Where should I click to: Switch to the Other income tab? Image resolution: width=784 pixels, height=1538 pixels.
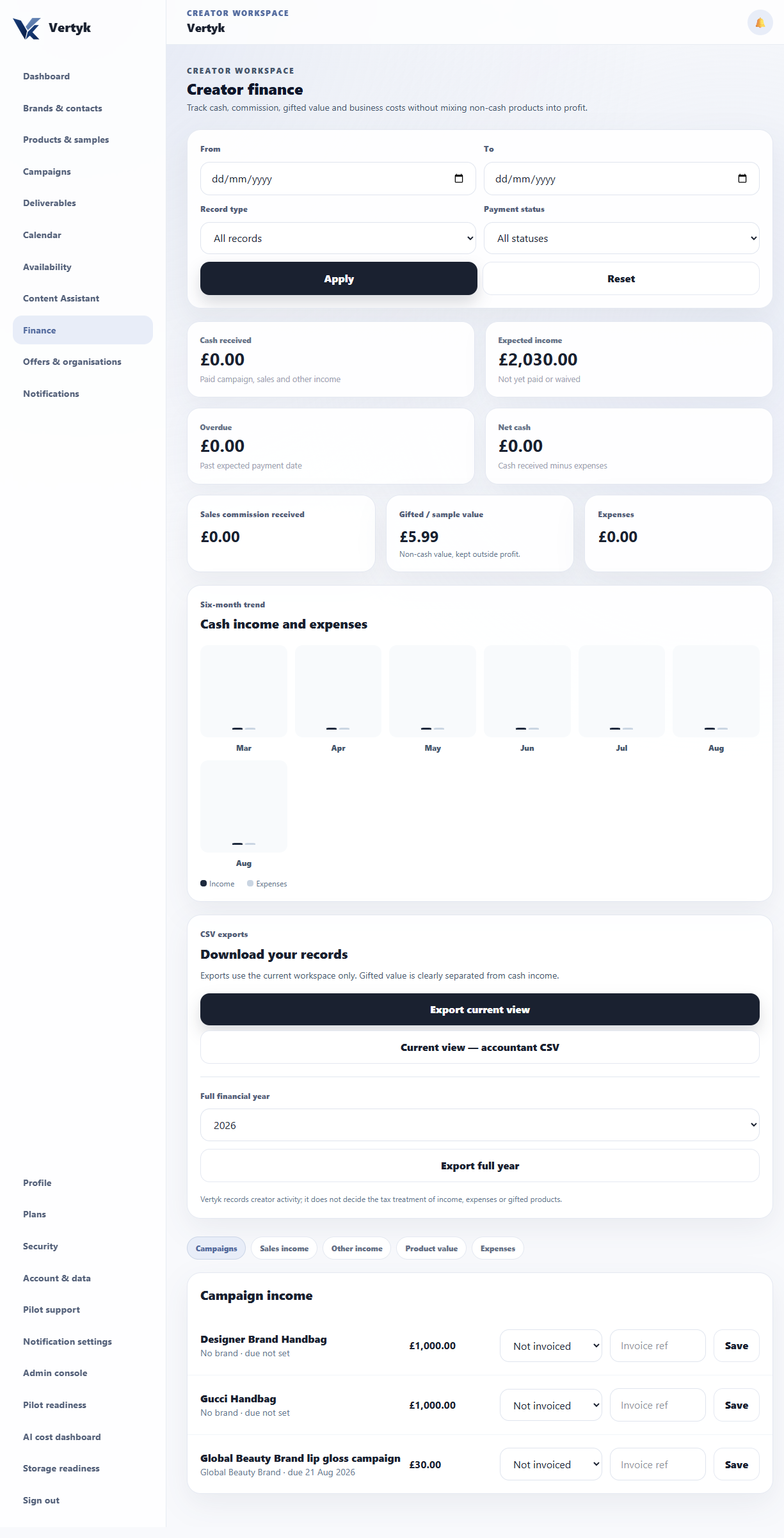pyautogui.click(x=356, y=1248)
